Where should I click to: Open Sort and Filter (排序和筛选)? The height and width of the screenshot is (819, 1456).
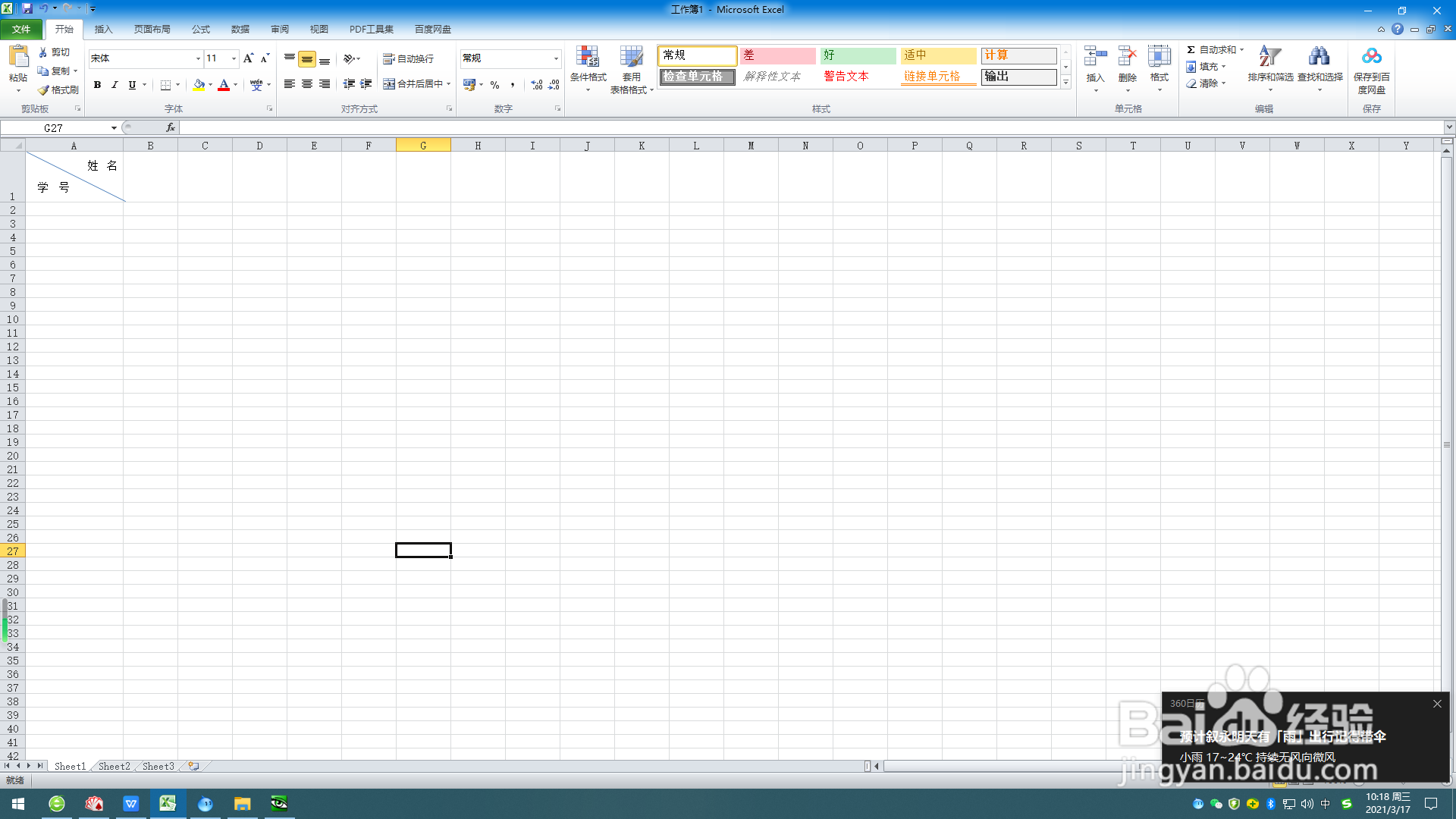pos(1270,68)
